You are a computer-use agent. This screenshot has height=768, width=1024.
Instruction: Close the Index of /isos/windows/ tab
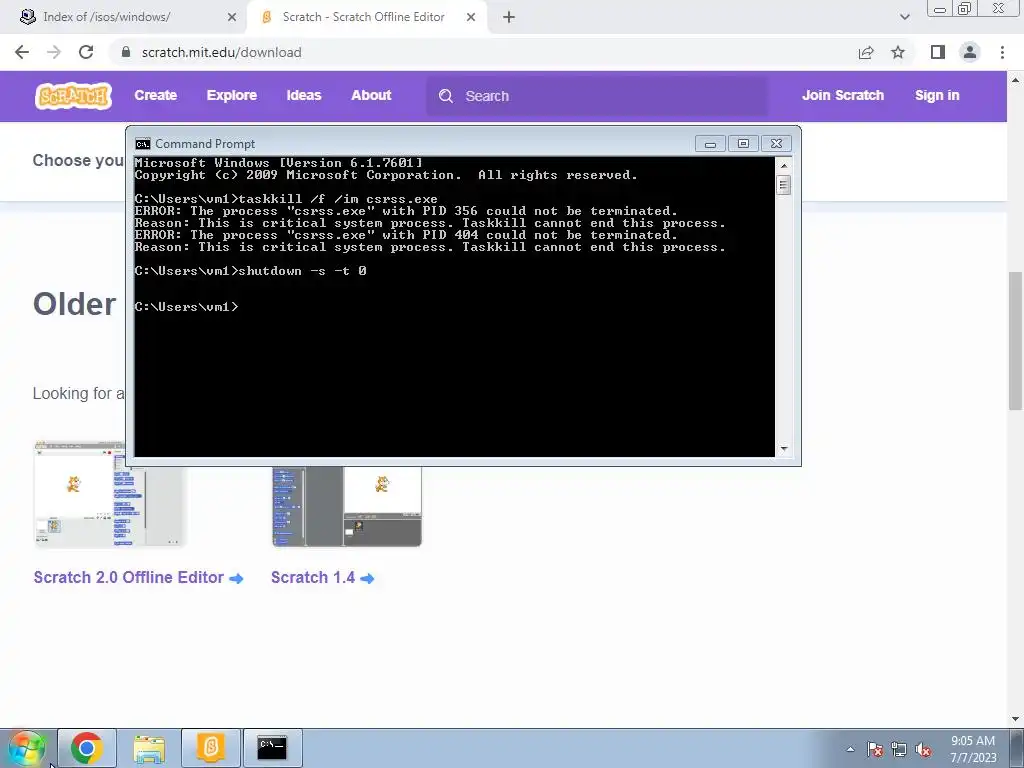click(x=232, y=18)
